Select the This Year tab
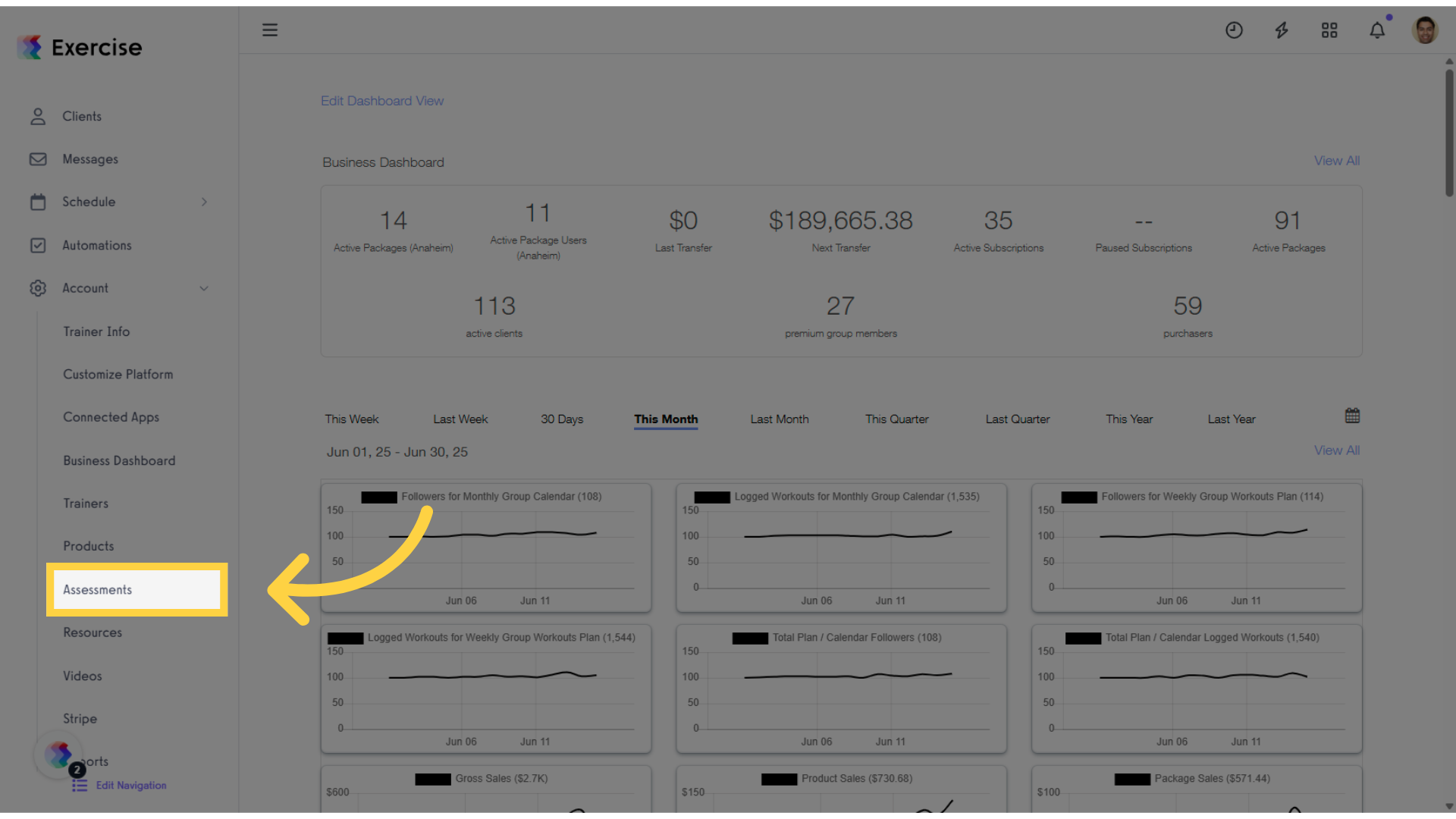This screenshot has width=1456, height=819. click(1129, 419)
